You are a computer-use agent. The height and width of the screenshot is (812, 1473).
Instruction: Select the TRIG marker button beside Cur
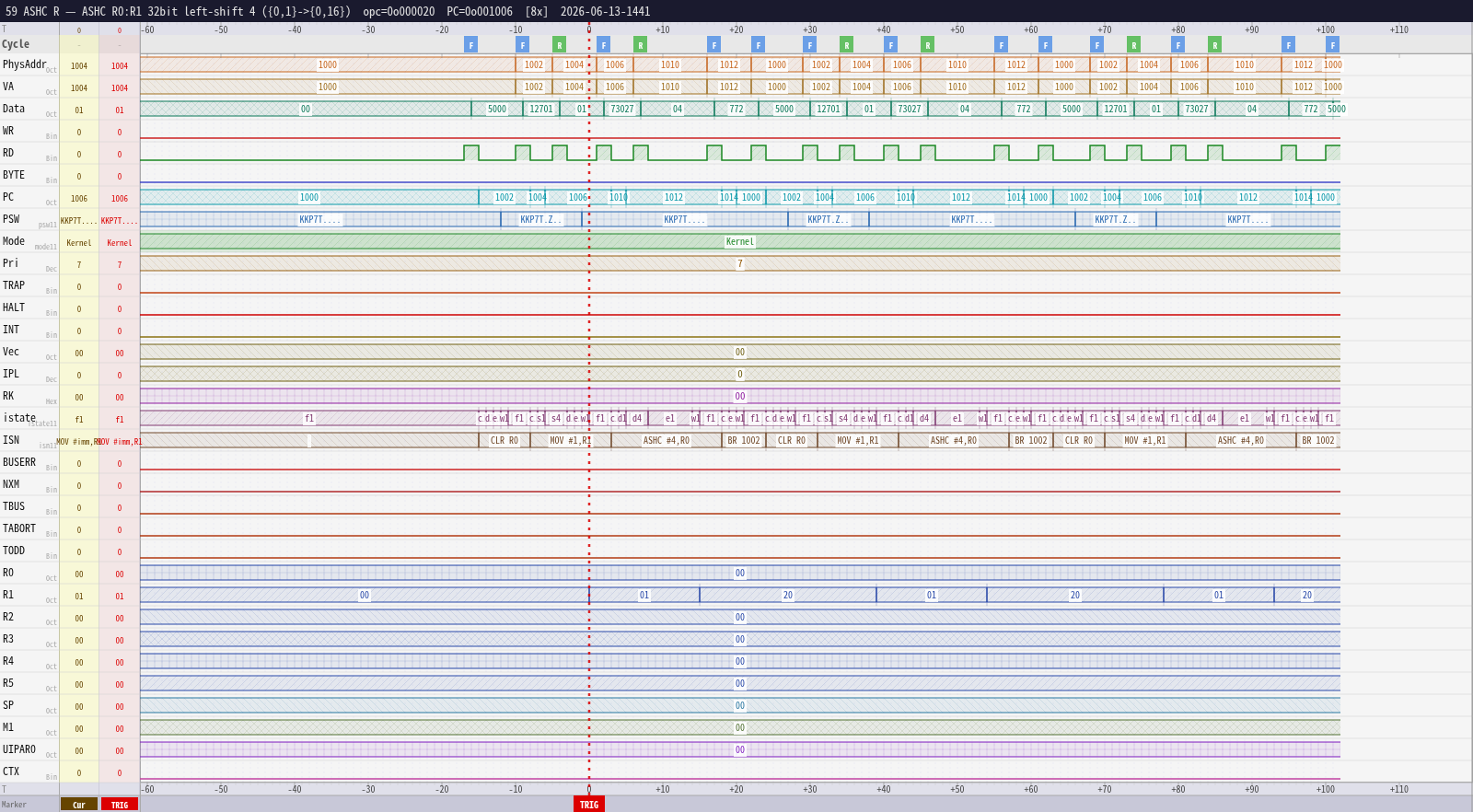120,804
